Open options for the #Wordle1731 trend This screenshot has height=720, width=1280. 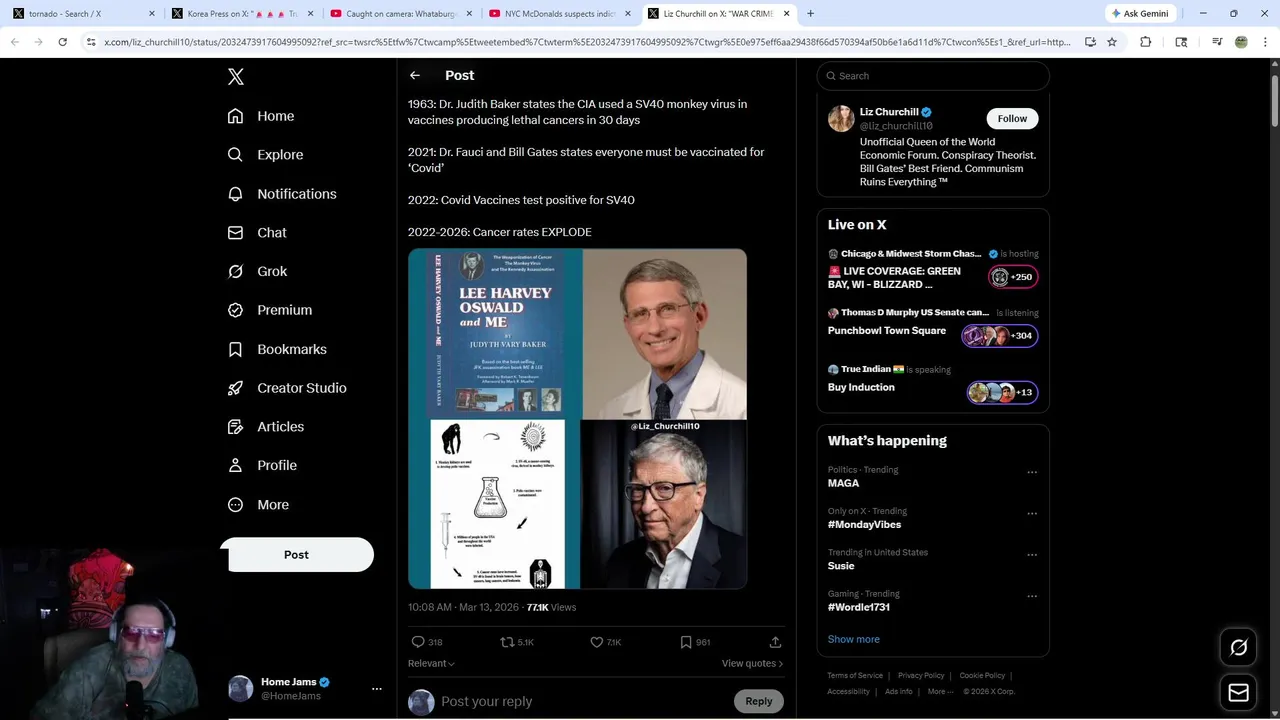point(1032,596)
